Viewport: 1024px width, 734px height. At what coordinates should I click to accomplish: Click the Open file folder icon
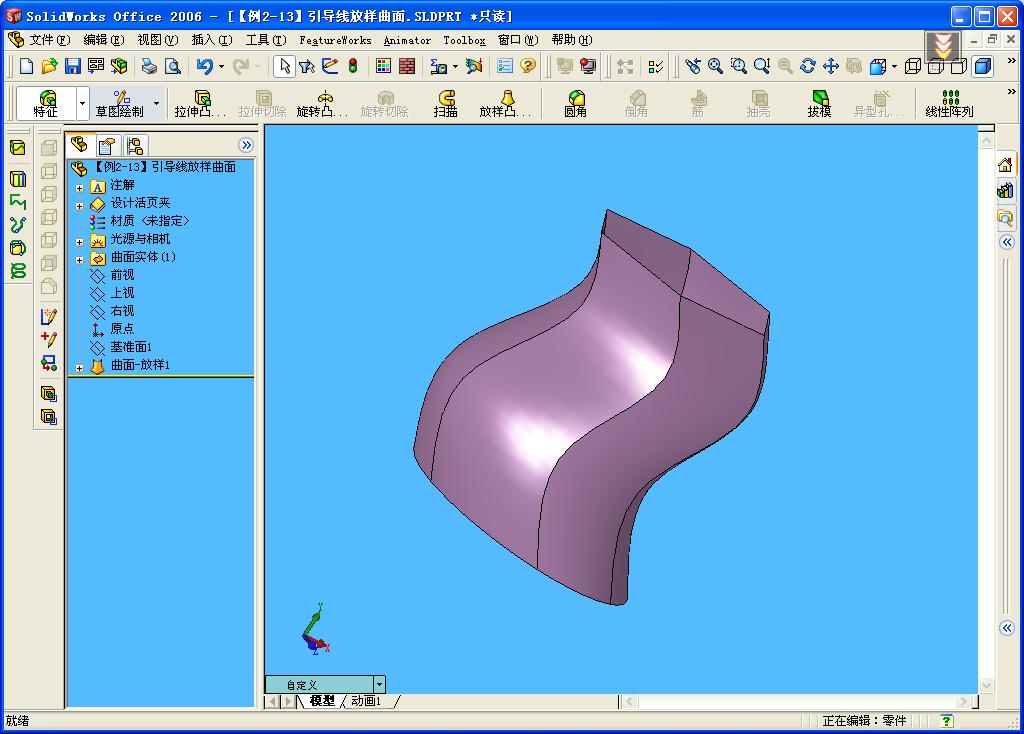click(x=50, y=66)
